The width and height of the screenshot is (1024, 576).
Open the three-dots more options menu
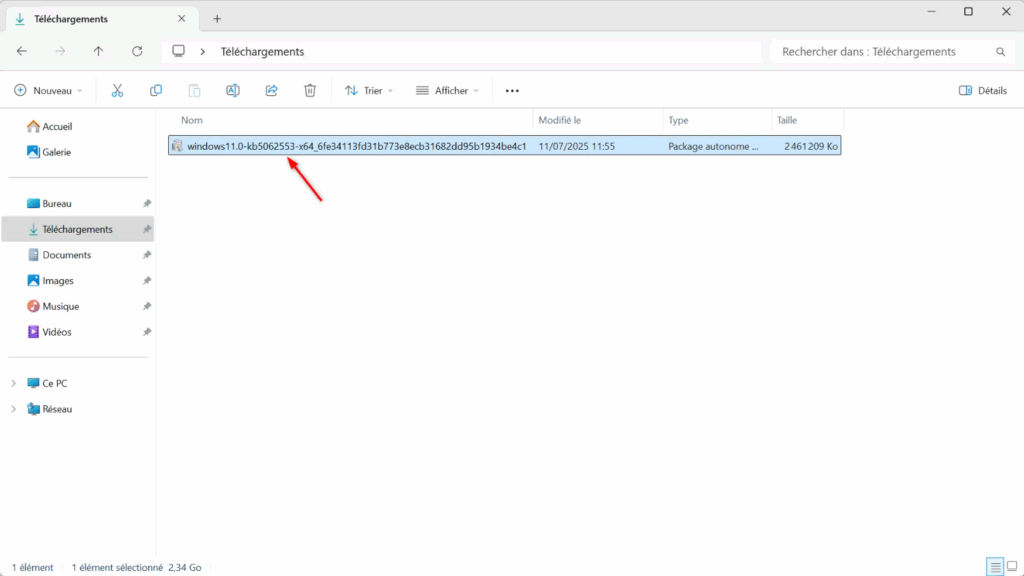[512, 91]
